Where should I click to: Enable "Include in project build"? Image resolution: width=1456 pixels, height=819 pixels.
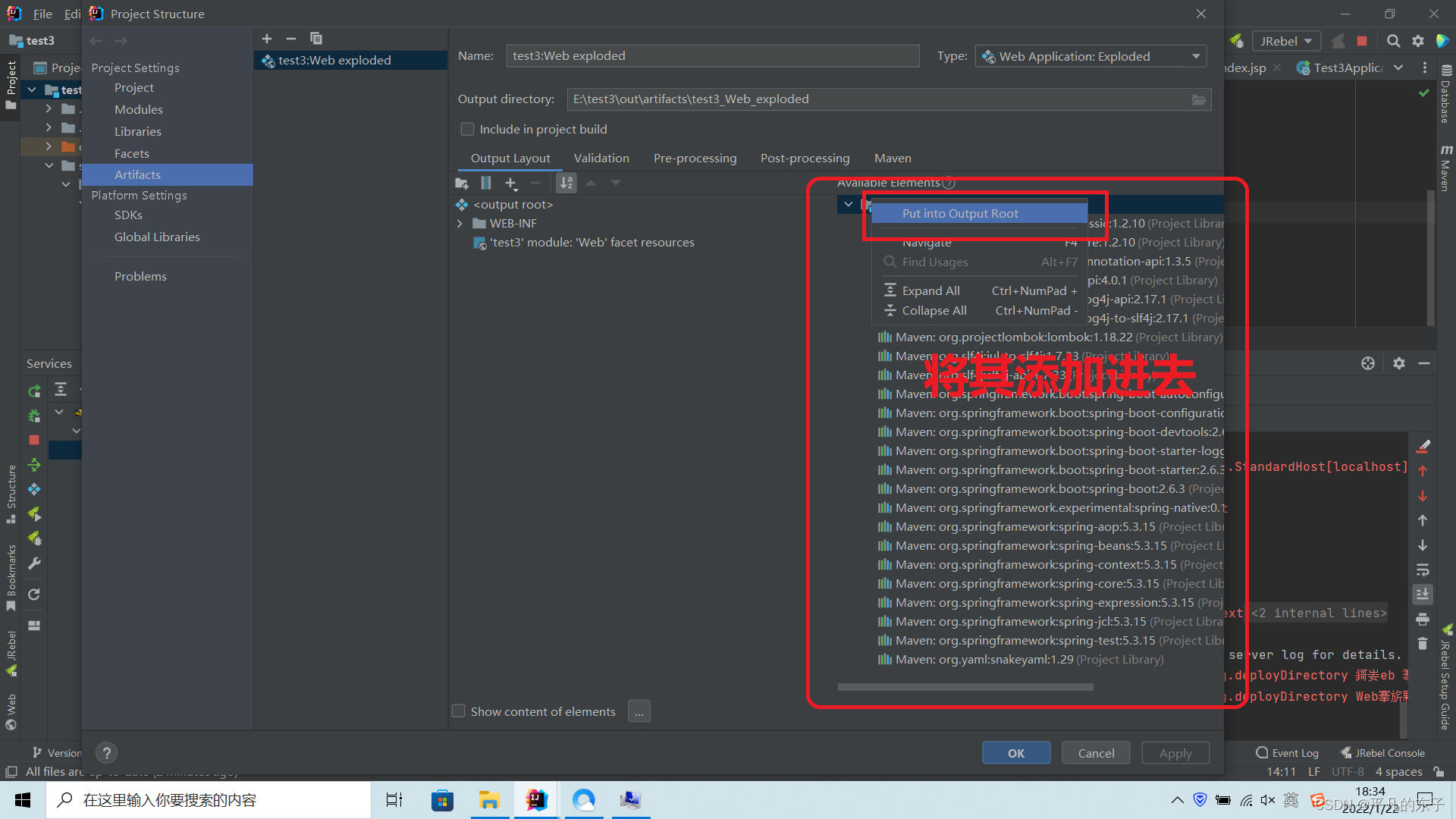point(468,129)
